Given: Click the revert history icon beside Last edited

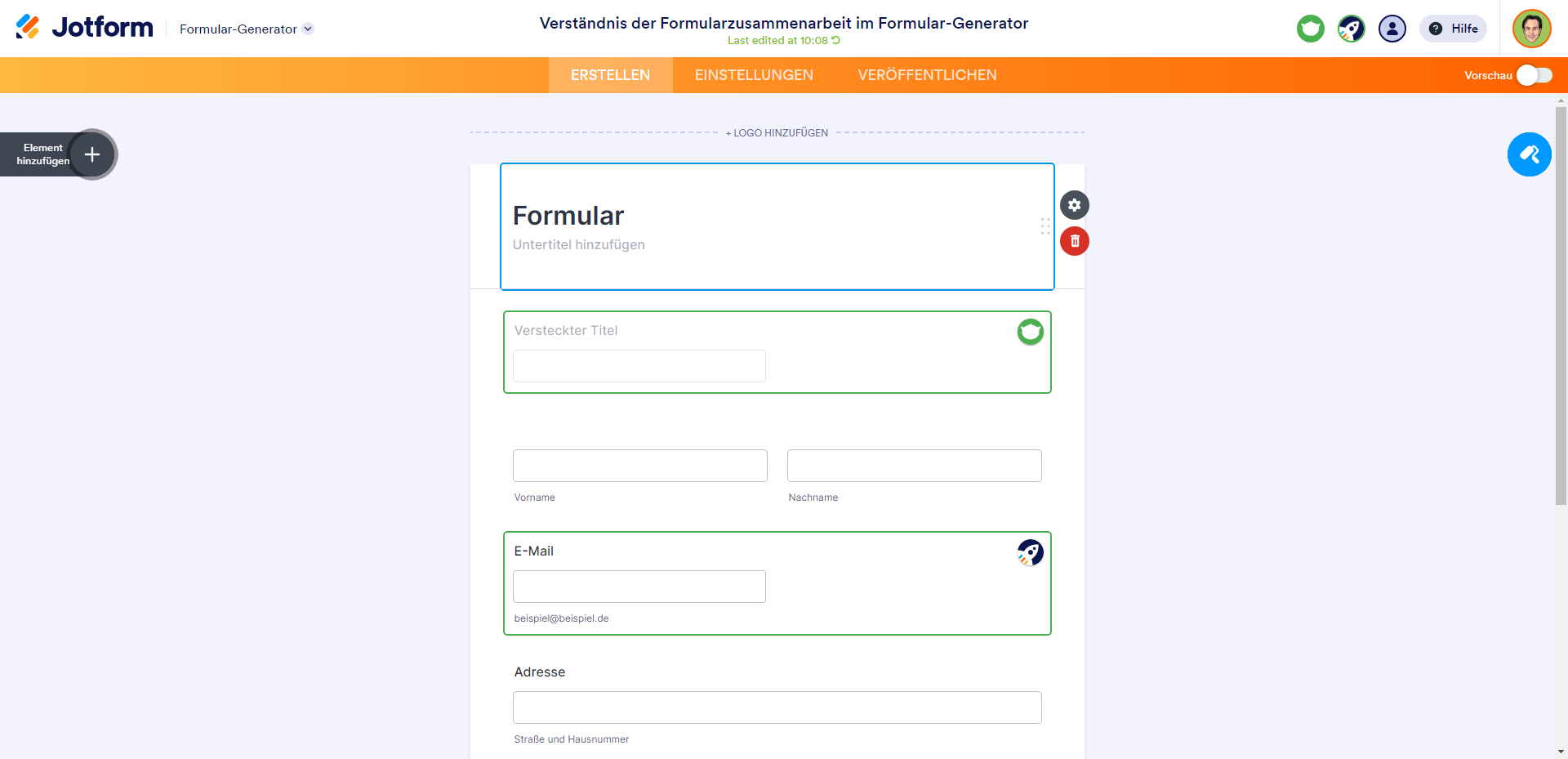Looking at the screenshot, I should click(x=836, y=40).
